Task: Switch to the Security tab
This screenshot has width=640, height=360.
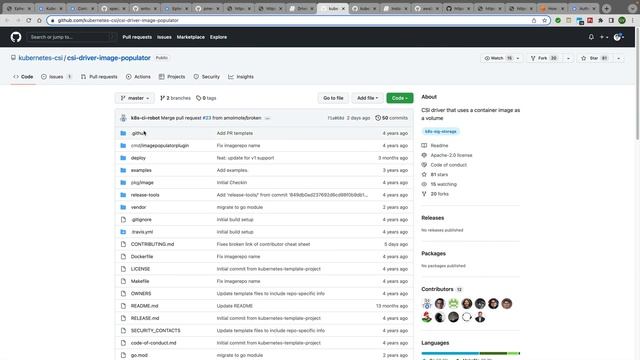Action: pyautogui.click(x=207, y=77)
